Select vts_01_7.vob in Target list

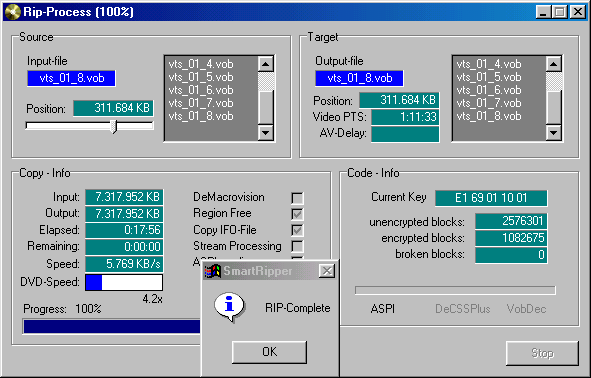click(489, 103)
